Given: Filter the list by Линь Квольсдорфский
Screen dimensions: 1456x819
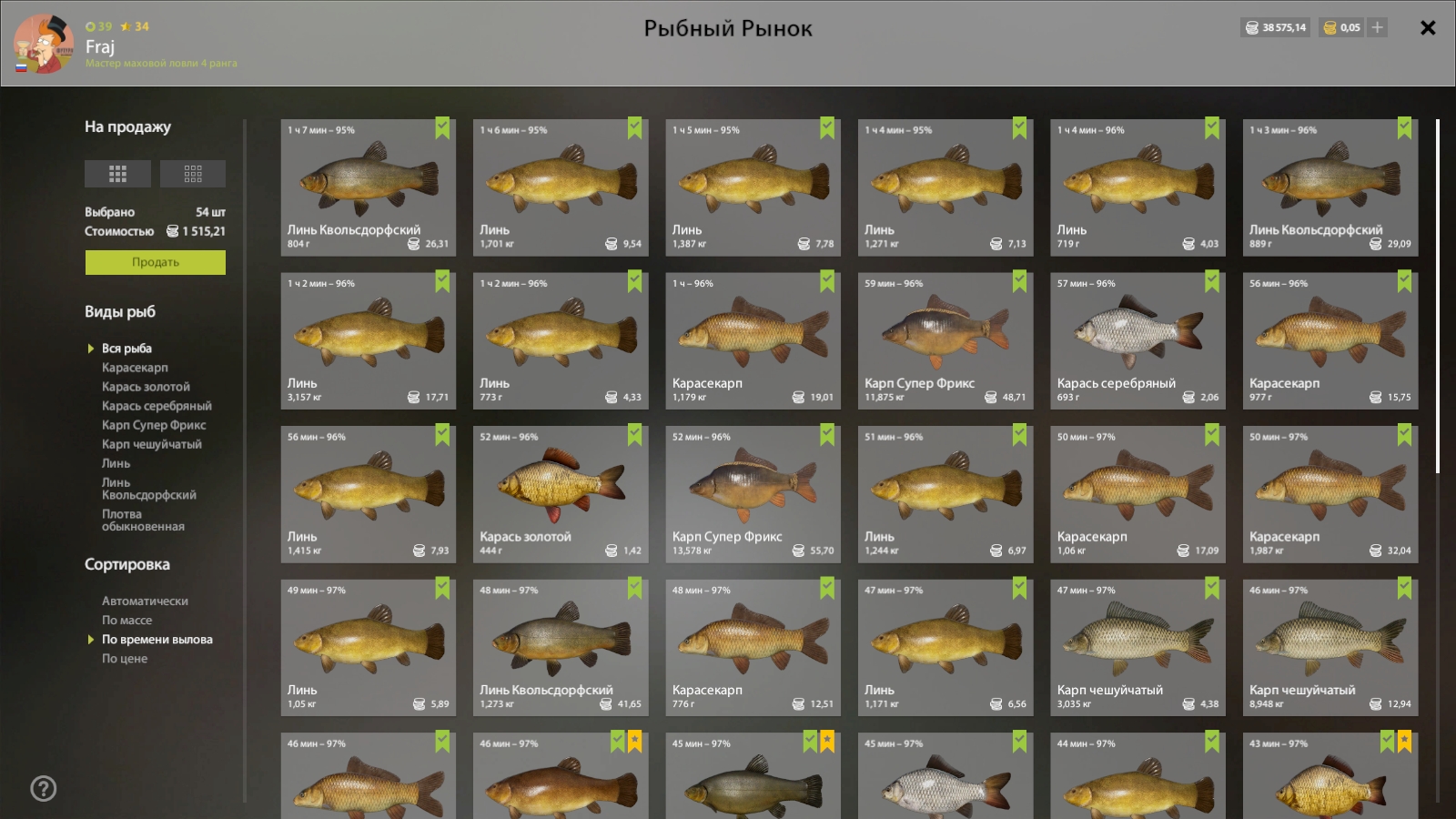Looking at the screenshot, I should point(149,489).
